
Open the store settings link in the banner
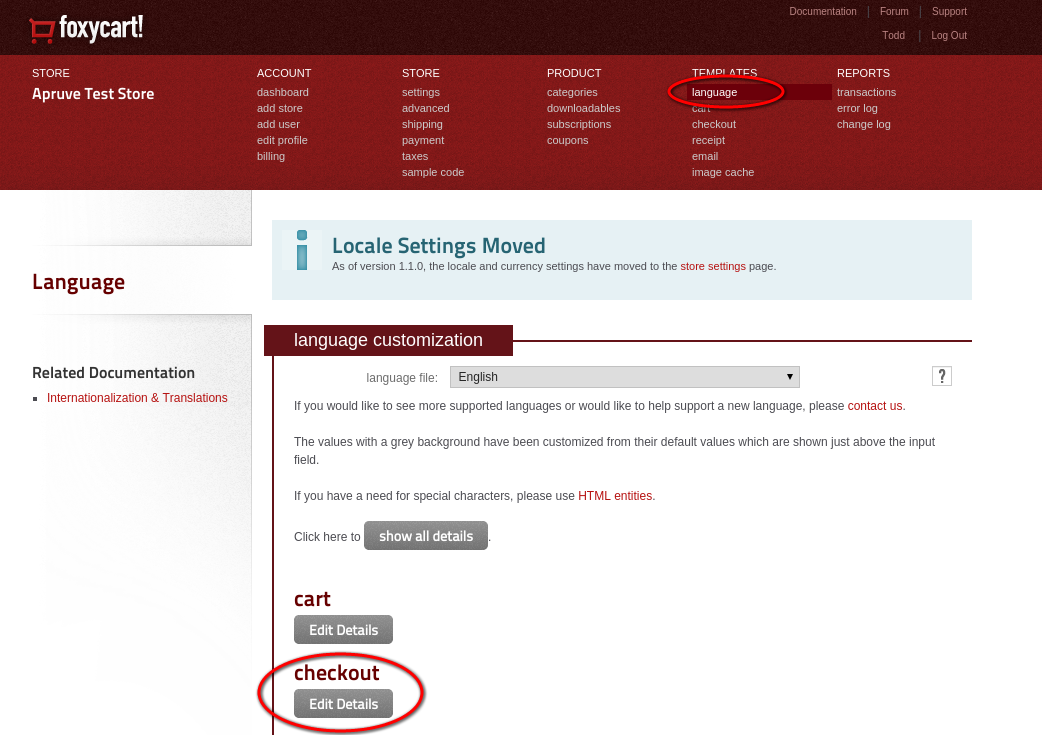tap(711, 266)
